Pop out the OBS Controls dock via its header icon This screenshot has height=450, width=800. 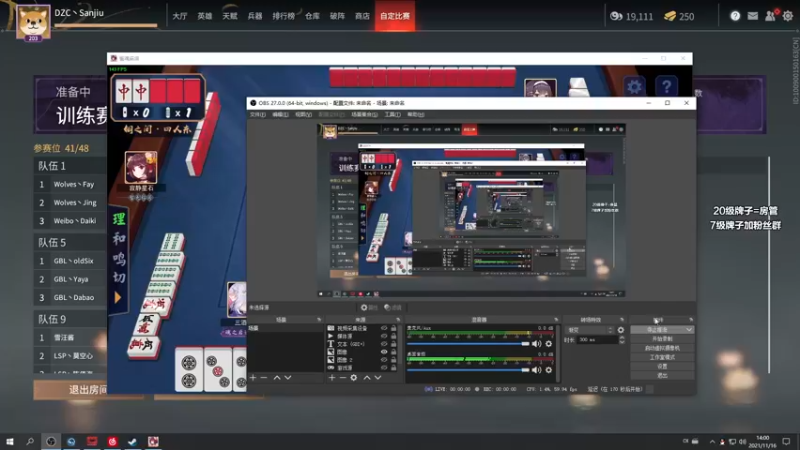[691, 320]
